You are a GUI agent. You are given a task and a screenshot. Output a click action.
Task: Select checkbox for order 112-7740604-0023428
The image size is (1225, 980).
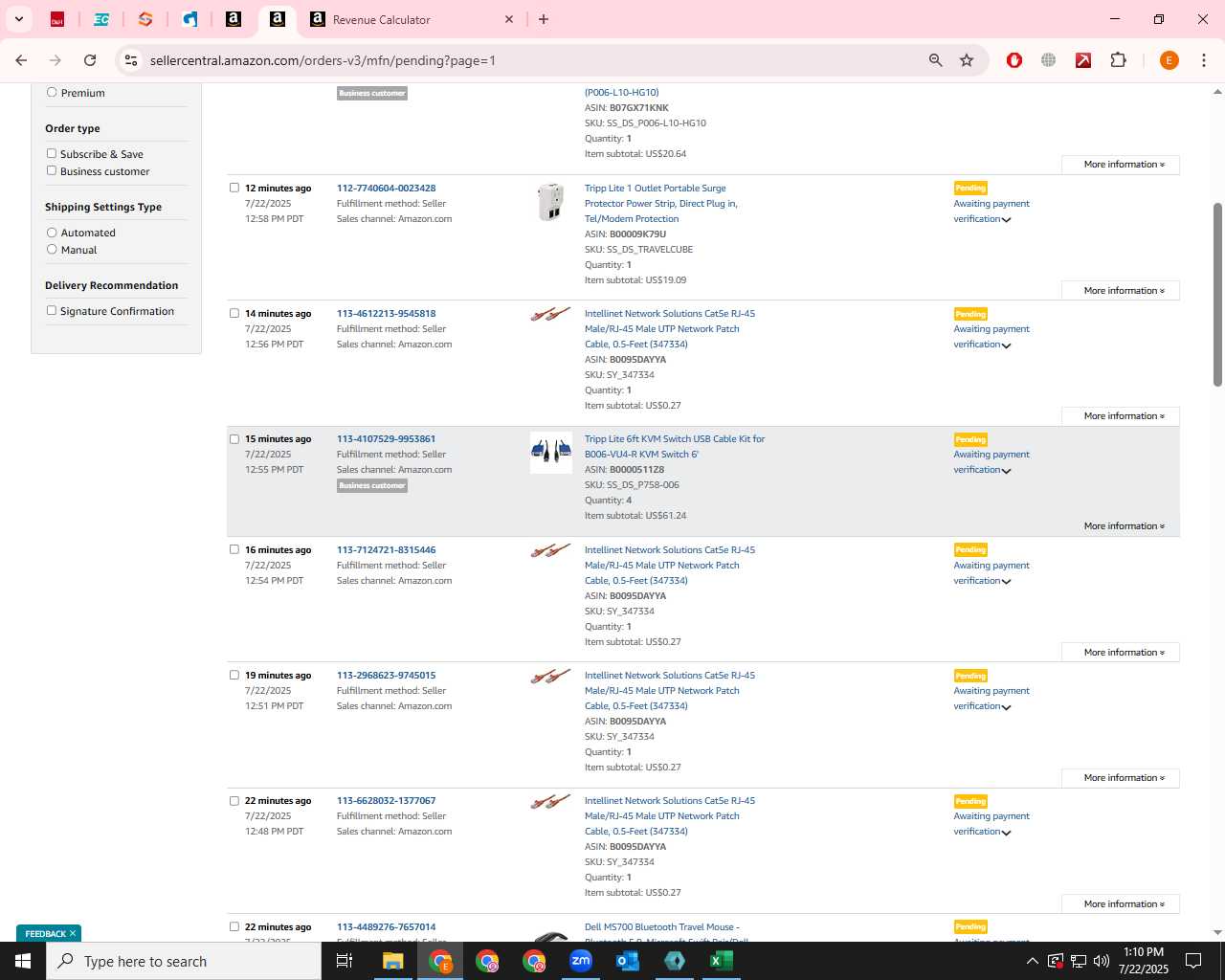coord(234,188)
